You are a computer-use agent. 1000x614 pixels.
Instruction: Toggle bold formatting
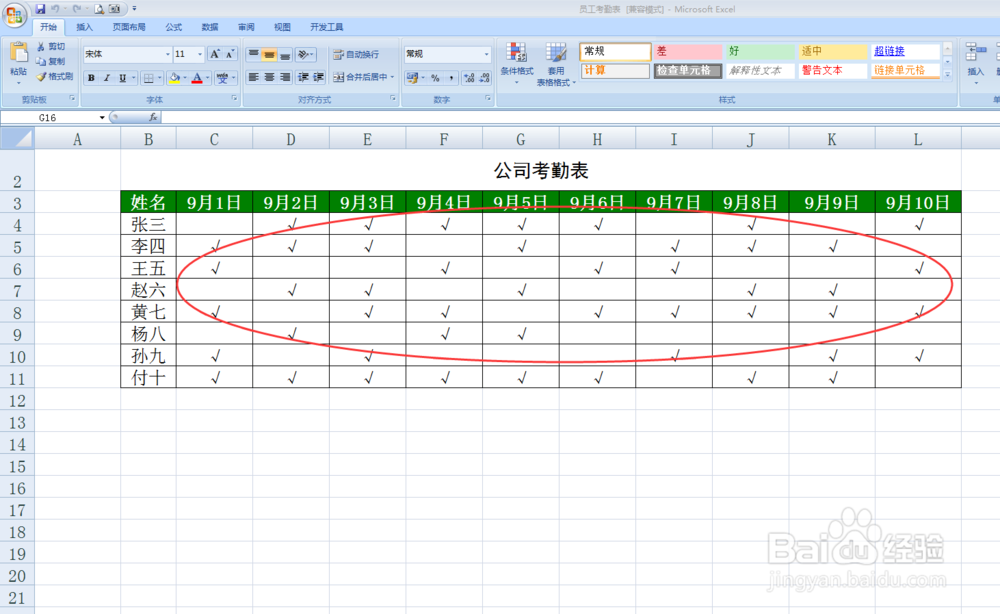click(91, 78)
